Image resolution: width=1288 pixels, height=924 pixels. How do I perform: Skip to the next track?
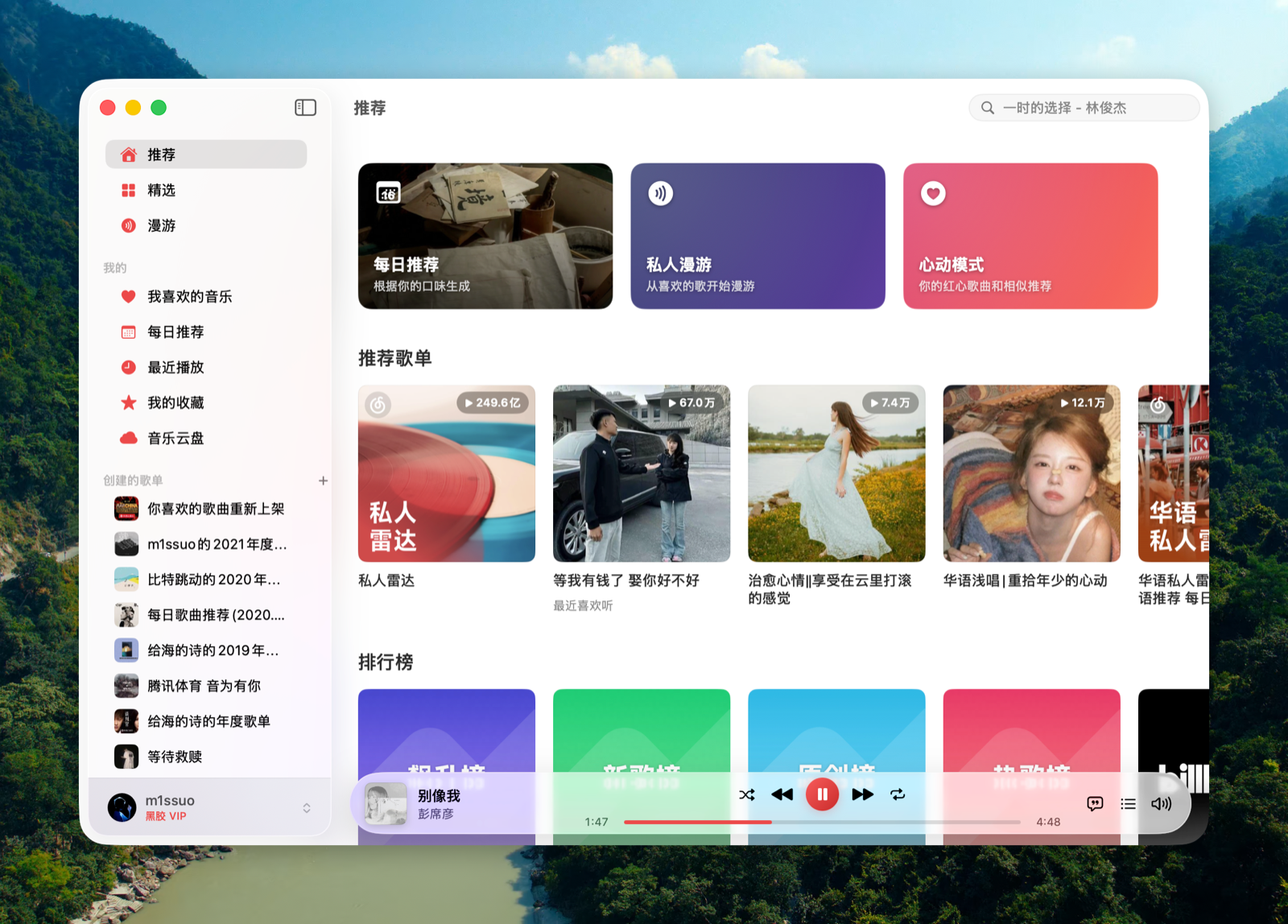click(x=862, y=794)
